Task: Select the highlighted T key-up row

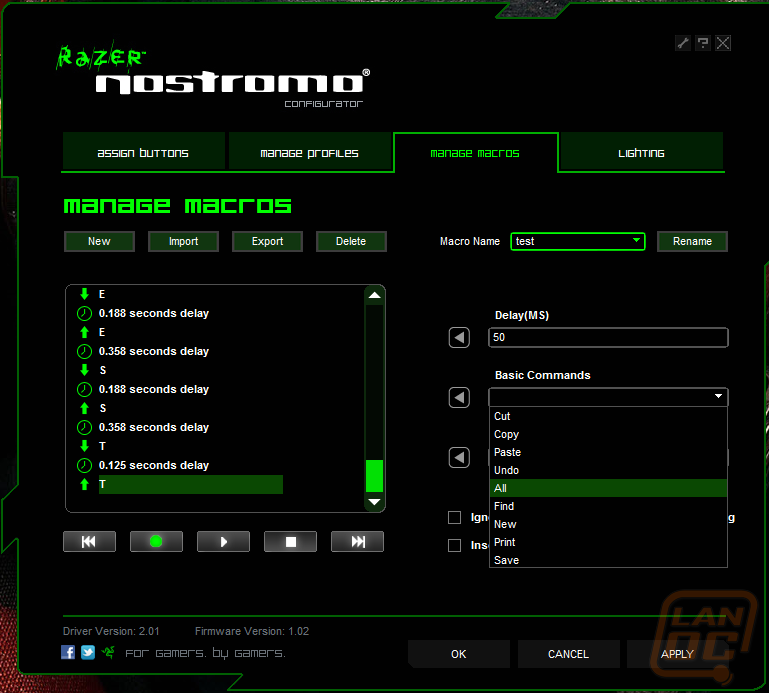Action: point(180,484)
